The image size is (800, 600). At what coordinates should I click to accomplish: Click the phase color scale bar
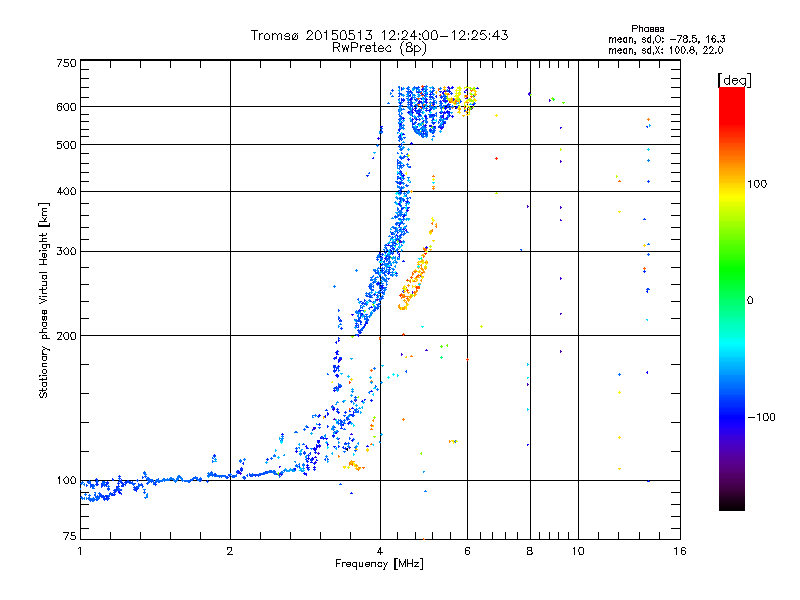[x=732, y=298]
